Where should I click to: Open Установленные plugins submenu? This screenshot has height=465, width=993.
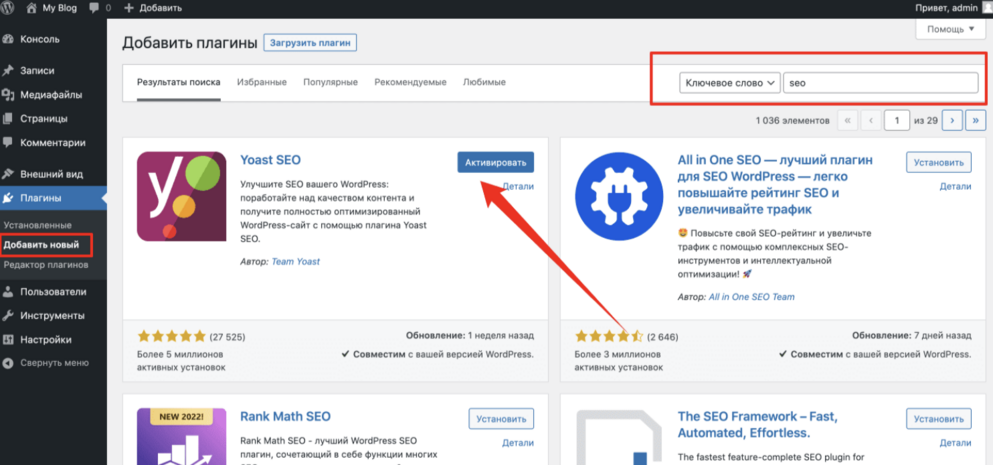click(x=37, y=226)
